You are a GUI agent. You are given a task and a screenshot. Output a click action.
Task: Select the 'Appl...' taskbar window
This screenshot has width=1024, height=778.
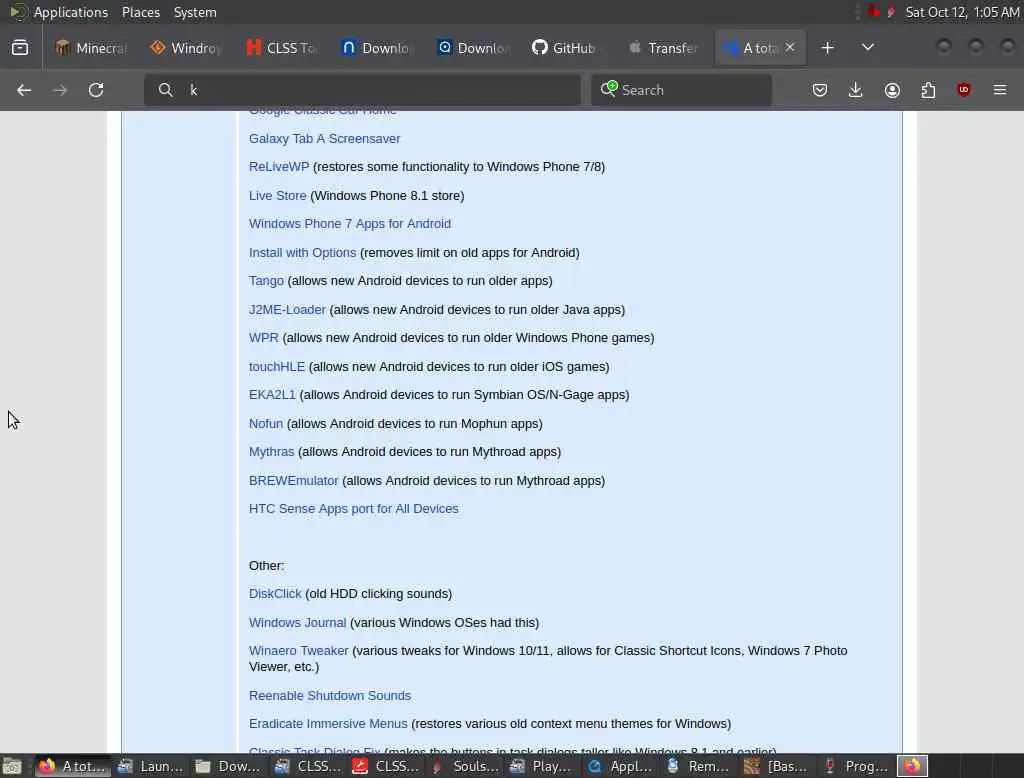pyautogui.click(x=621, y=766)
